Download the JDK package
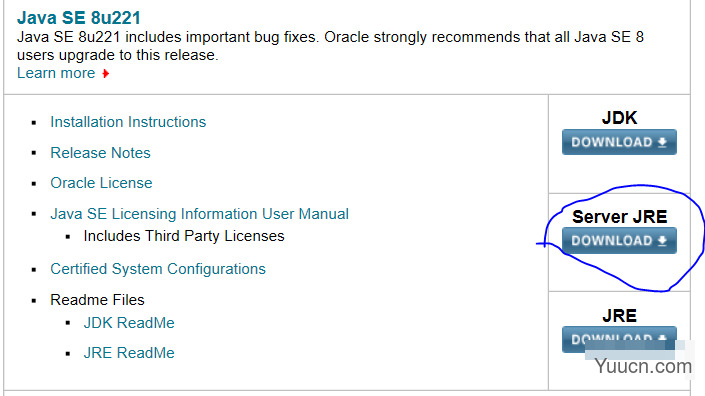Screen dimensions: 705x396 tap(619, 142)
